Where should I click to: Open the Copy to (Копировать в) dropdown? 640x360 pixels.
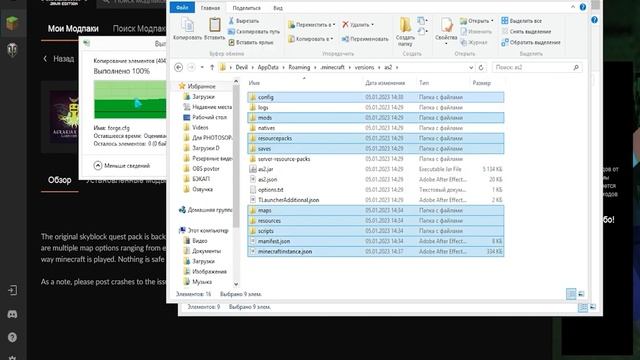click(x=310, y=39)
